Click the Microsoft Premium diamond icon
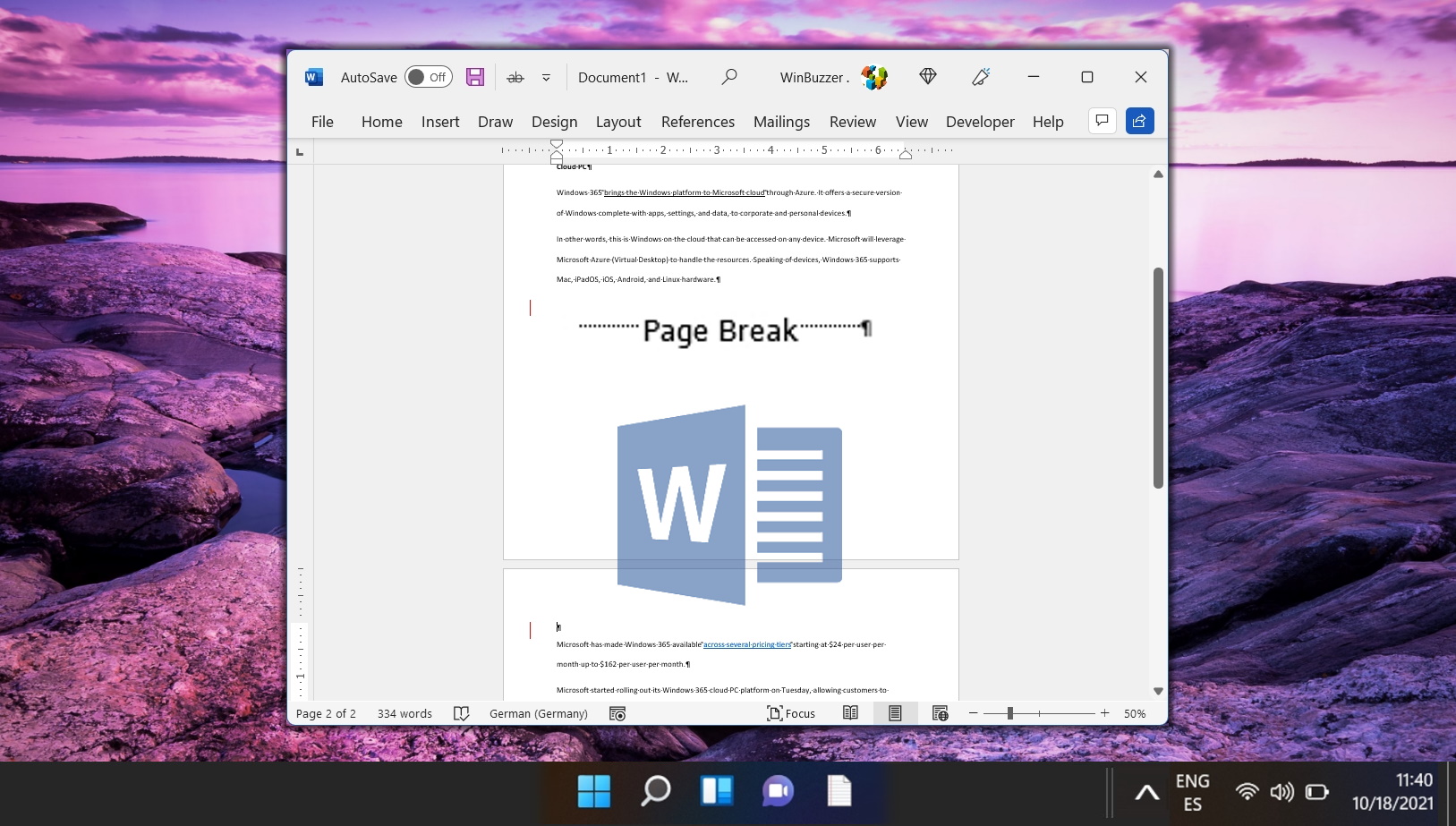This screenshot has width=1456, height=826. pyautogui.click(x=928, y=77)
